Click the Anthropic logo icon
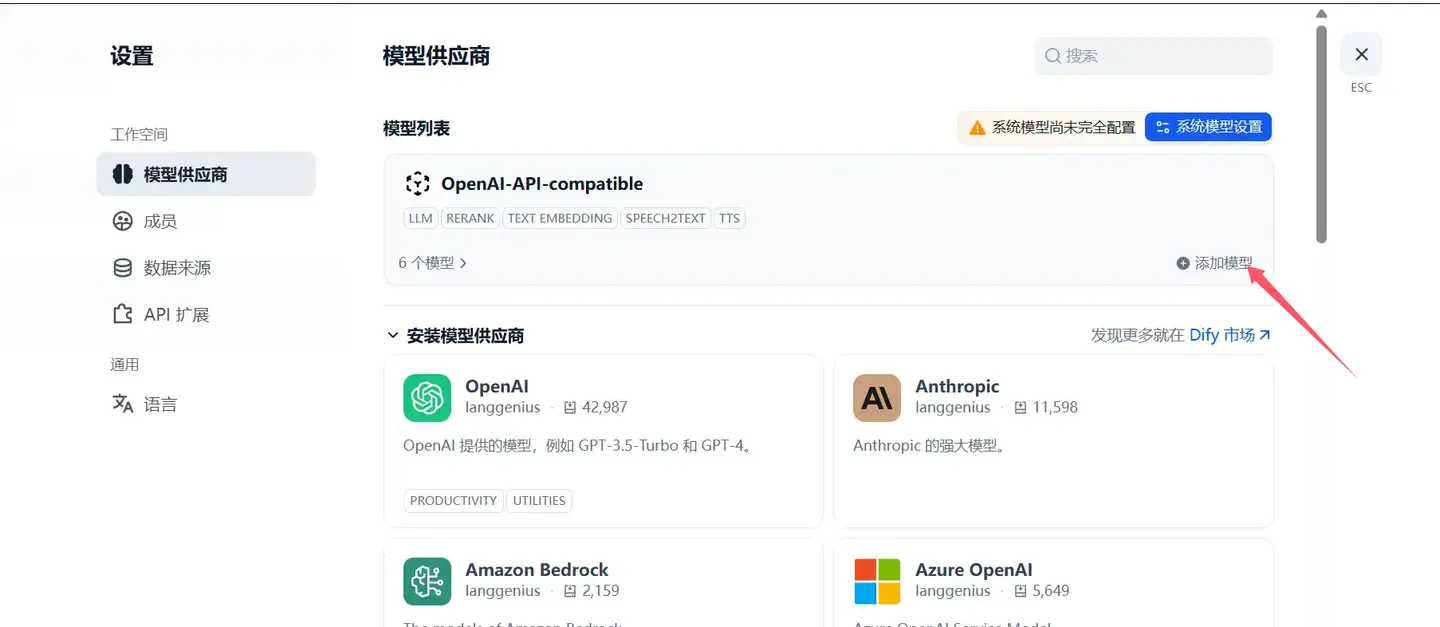The height and width of the screenshot is (627, 1440). pos(877,398)
